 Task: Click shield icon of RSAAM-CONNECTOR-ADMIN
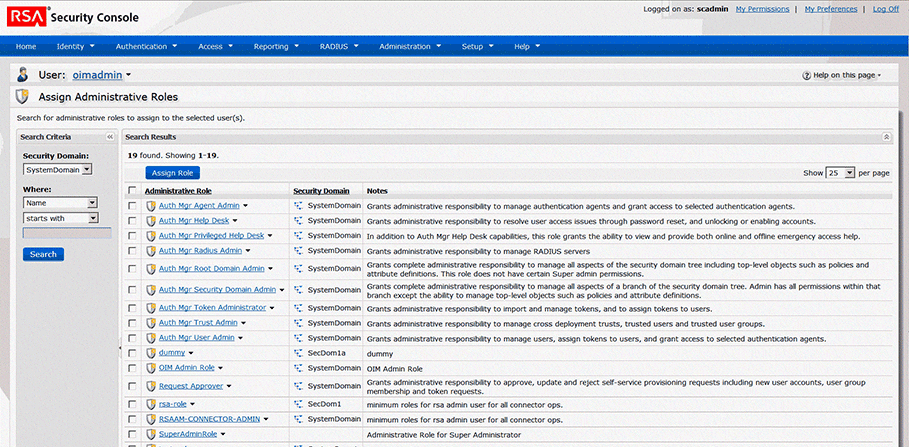[x=151, y=419]
